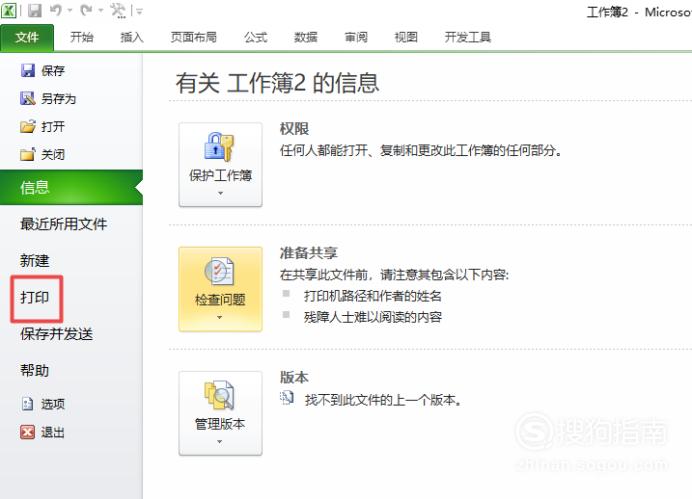Click the heading 有关 工作簿2 的信息

277,83
